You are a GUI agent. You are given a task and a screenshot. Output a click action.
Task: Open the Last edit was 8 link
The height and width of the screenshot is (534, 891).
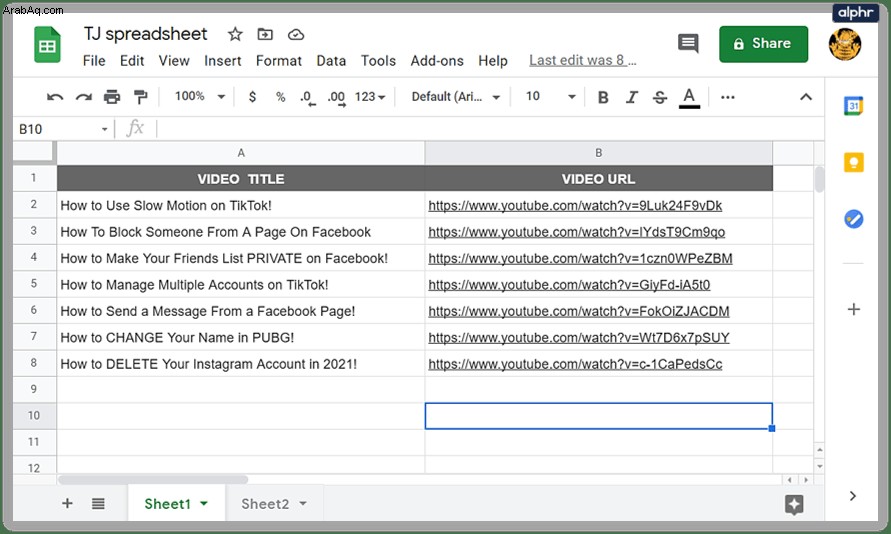(x=582, y=60)
